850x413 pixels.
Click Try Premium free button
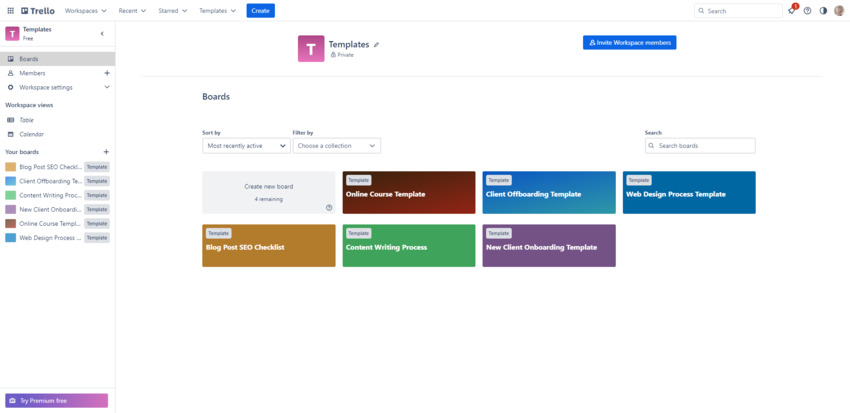(56, 401)
